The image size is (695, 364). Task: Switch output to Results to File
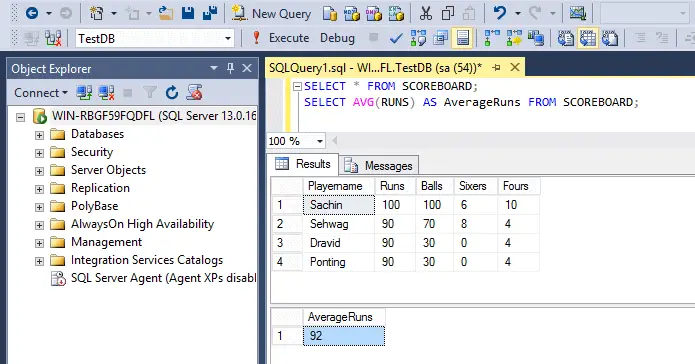[610, 39]
